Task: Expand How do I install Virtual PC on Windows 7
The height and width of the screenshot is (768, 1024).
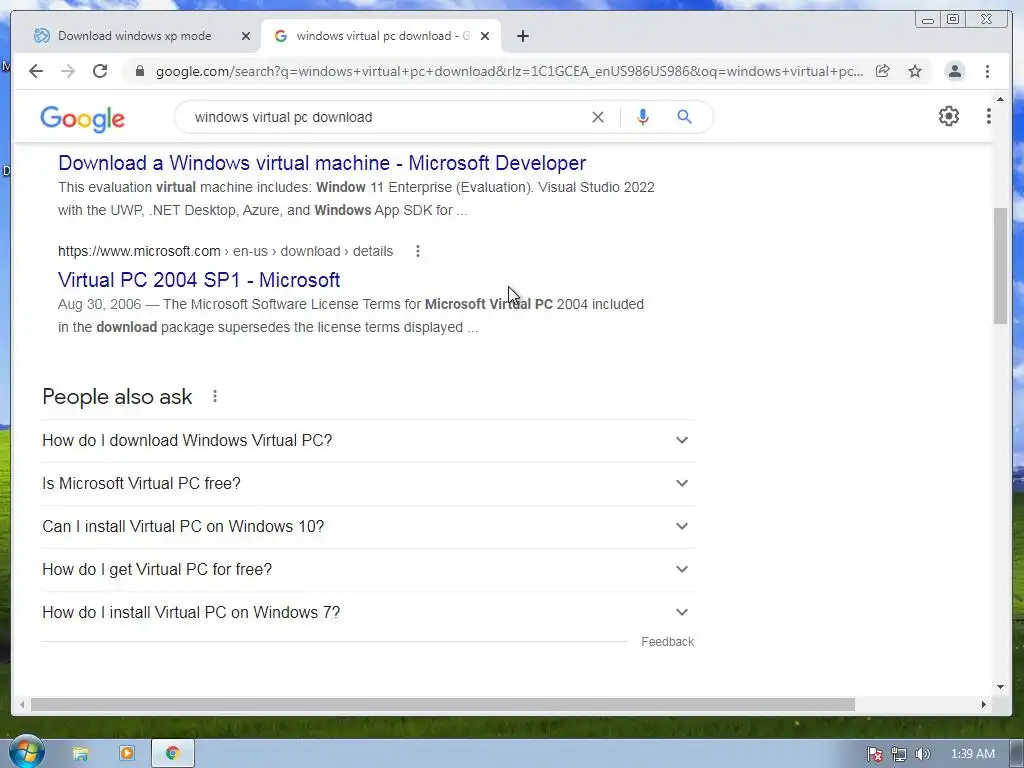Action: pos(368,613)
